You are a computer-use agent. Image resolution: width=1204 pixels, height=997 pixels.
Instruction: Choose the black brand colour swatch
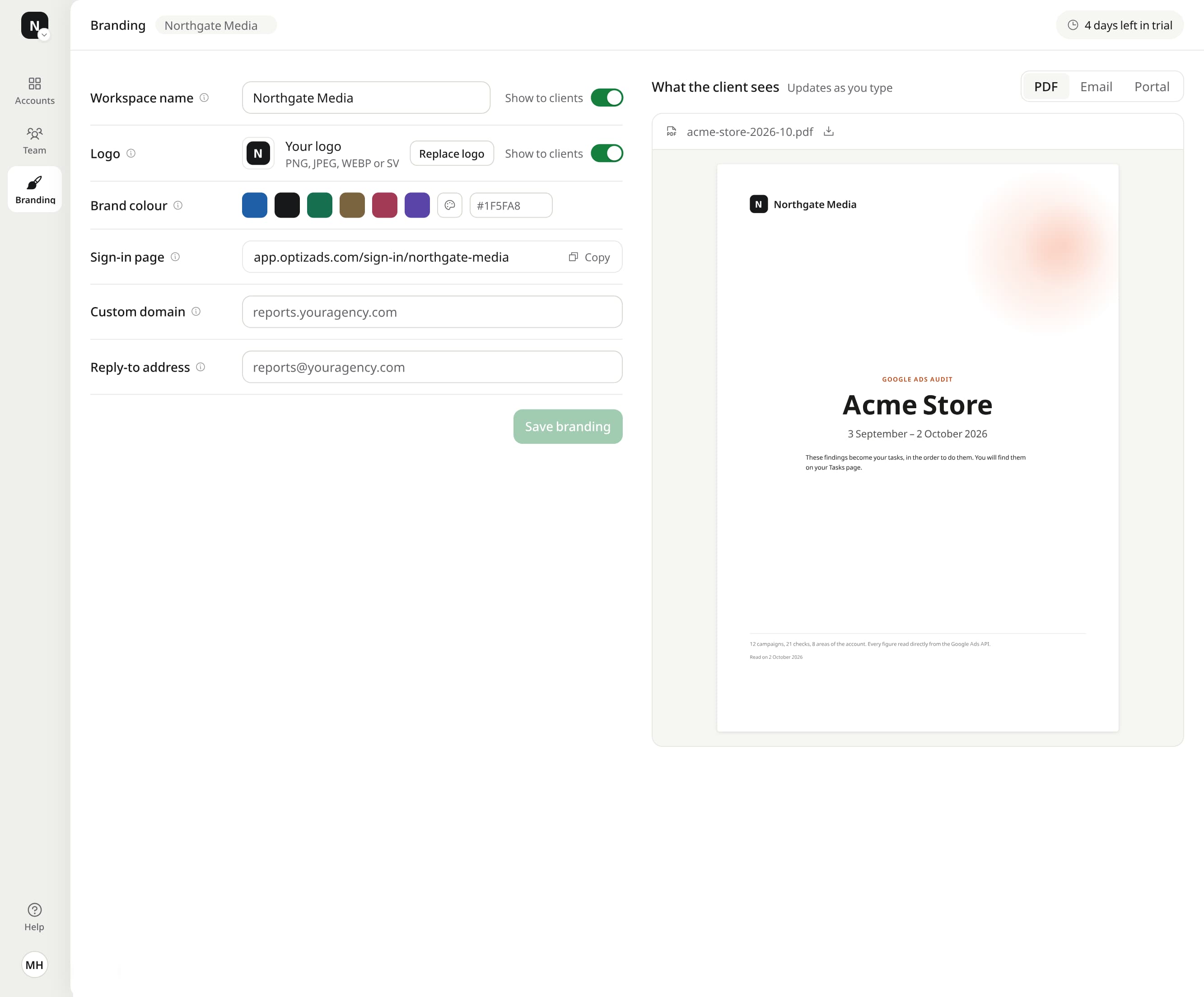click(287, 205)
